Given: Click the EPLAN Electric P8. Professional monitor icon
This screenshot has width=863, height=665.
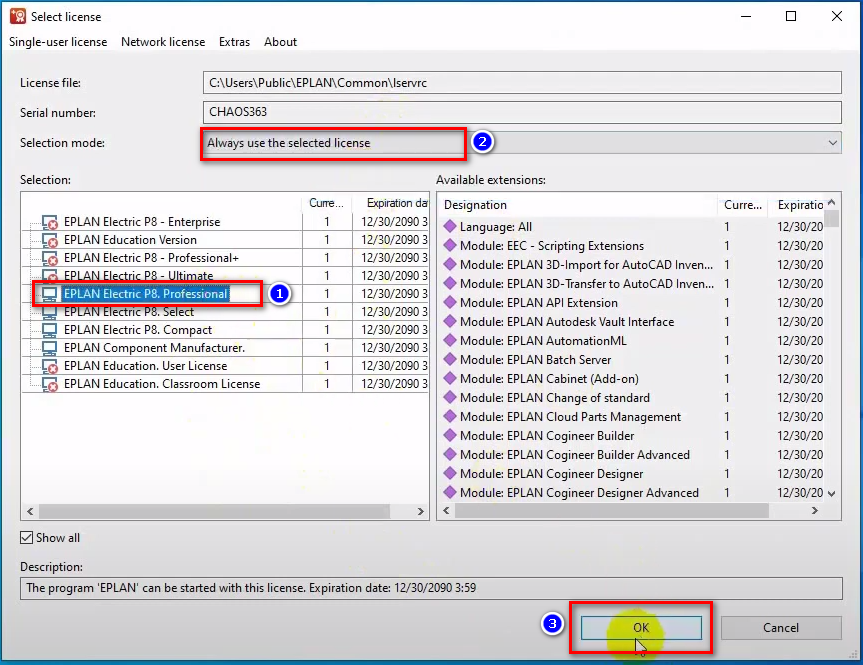Looking at the screenshot, I should pos(50,294).
